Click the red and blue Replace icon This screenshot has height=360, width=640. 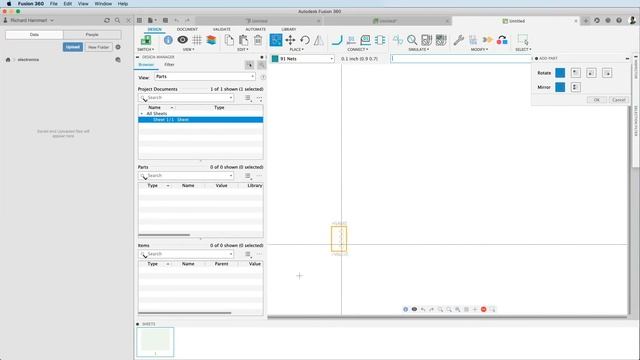pos(502,40)
